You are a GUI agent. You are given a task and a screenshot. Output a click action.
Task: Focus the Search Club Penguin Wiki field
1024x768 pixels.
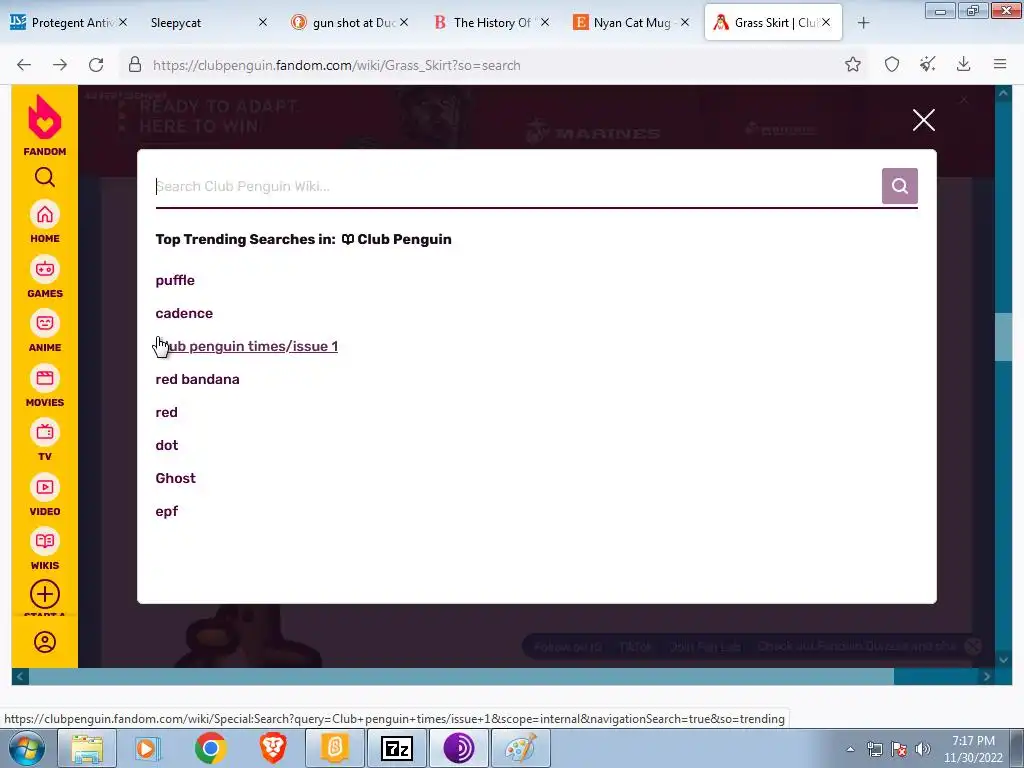coord(517,186)
